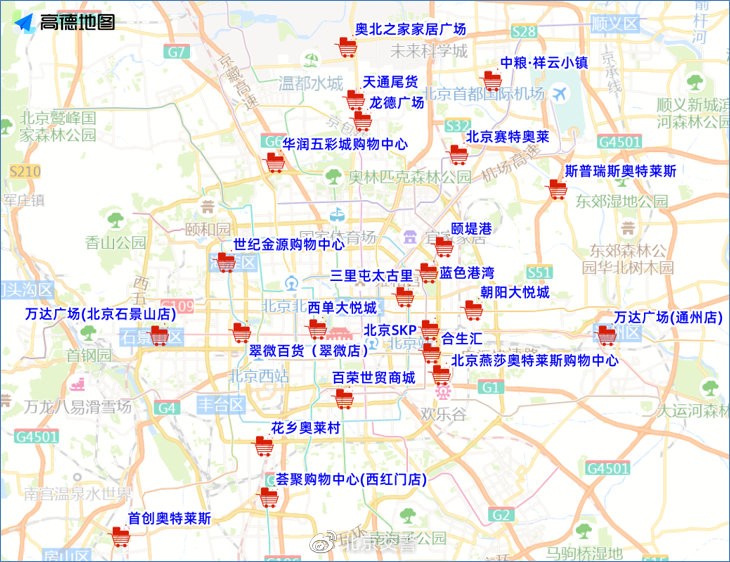
Task: Open the 颐堤港 shopping cart marker
Action: pos(443,247)
